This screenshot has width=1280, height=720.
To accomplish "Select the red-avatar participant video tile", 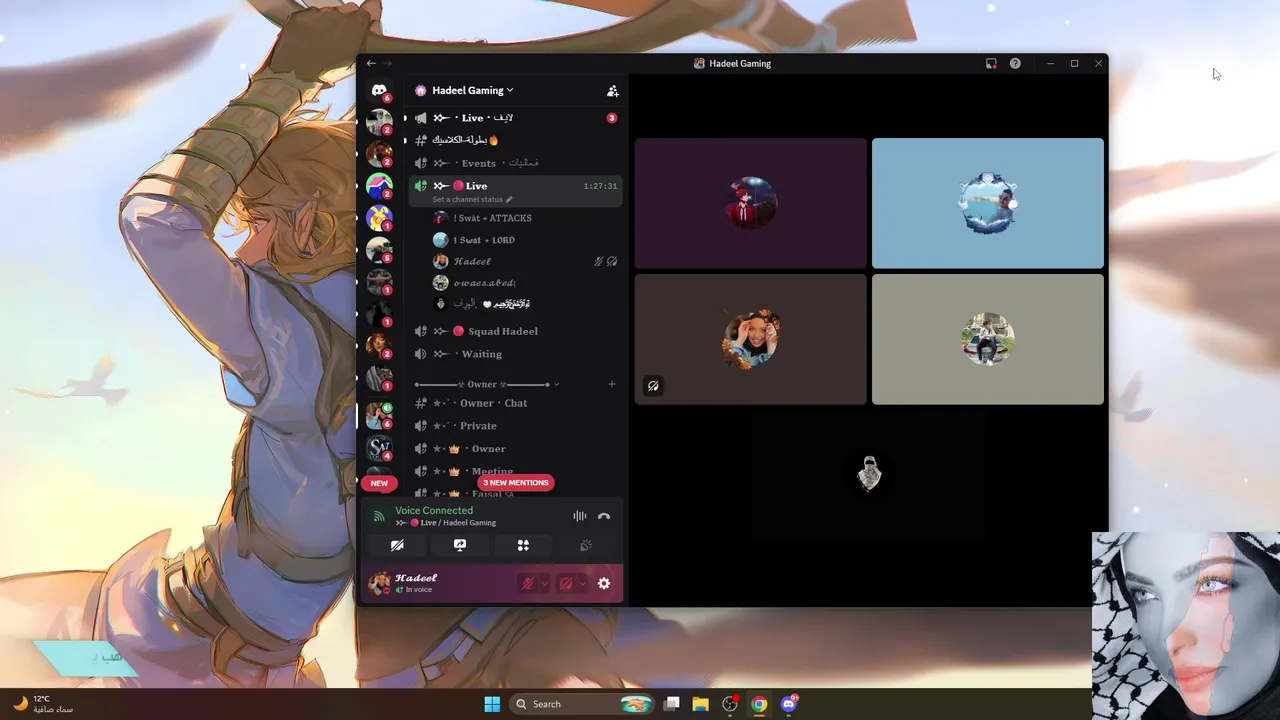I will coord(750,203).
